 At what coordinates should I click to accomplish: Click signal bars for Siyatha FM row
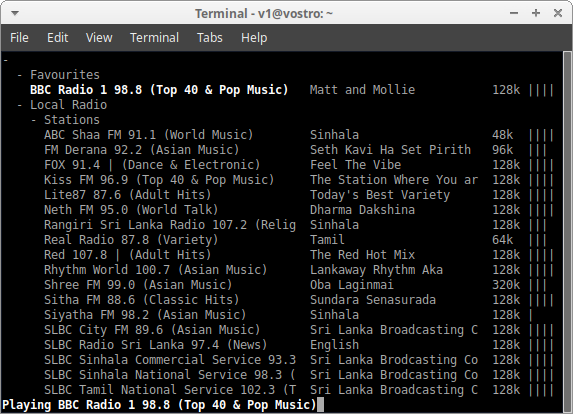click(531, 315)
